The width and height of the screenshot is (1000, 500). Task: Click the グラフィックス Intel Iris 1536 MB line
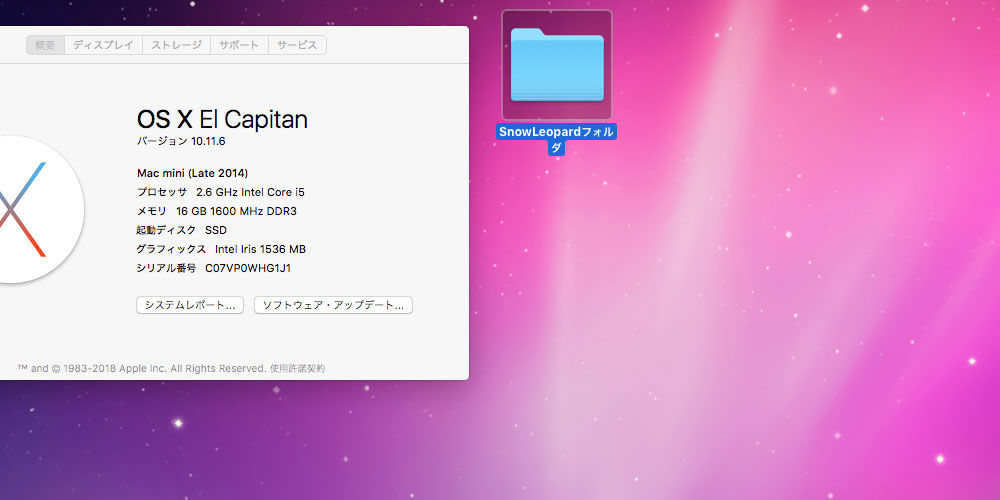click(x=221, y=249)
